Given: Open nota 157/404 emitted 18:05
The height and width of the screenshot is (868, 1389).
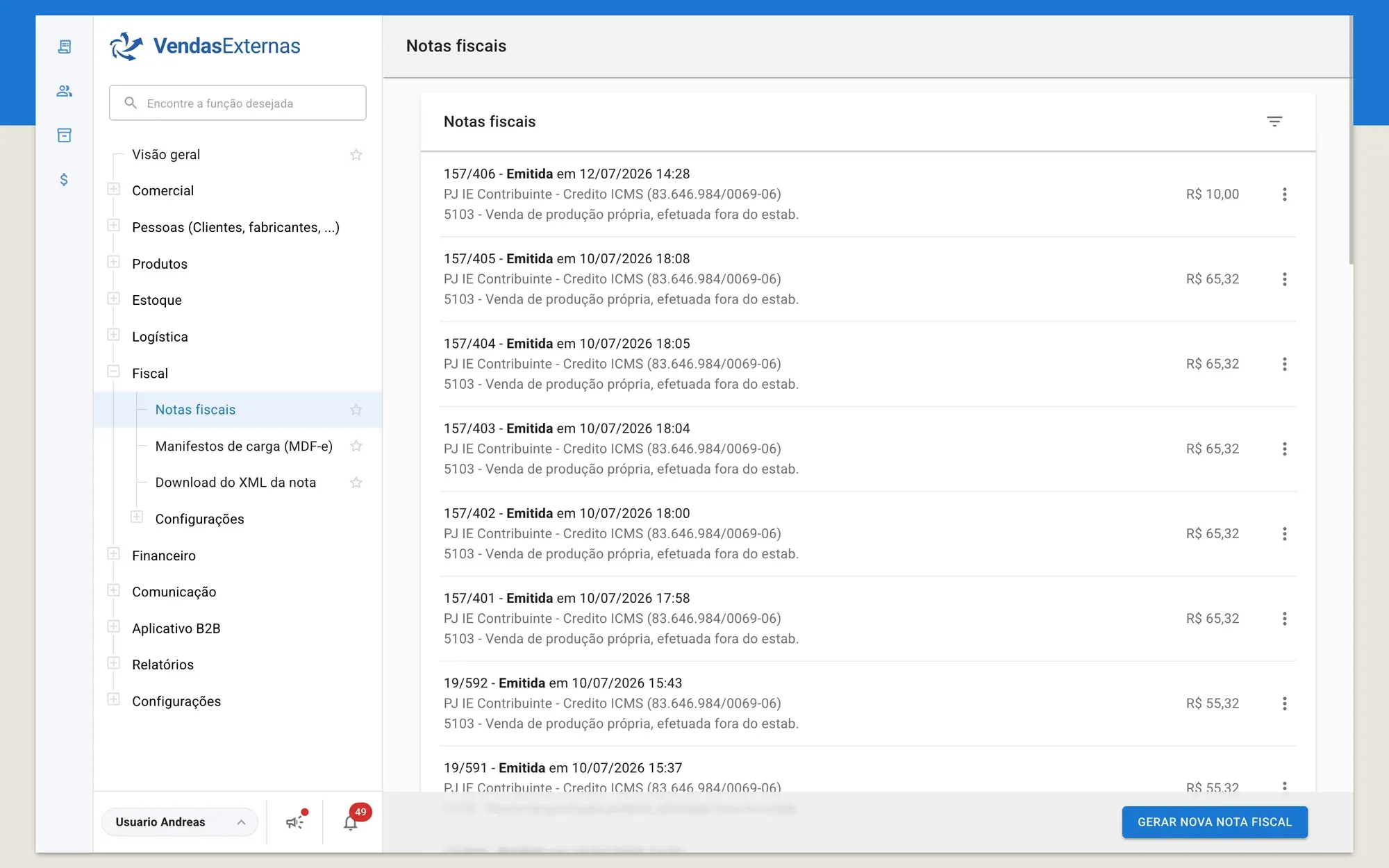Looking at the screenshot, I should tap(868, 364).
